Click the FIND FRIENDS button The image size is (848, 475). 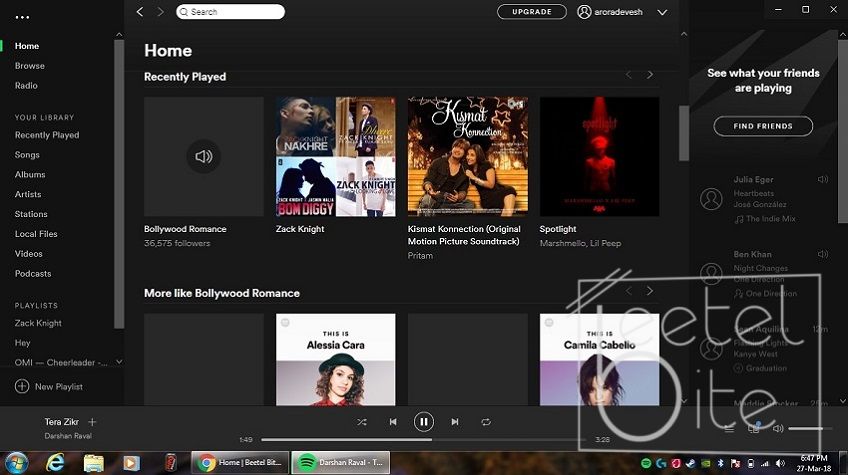pyautogui.click(x=763, y=126)
